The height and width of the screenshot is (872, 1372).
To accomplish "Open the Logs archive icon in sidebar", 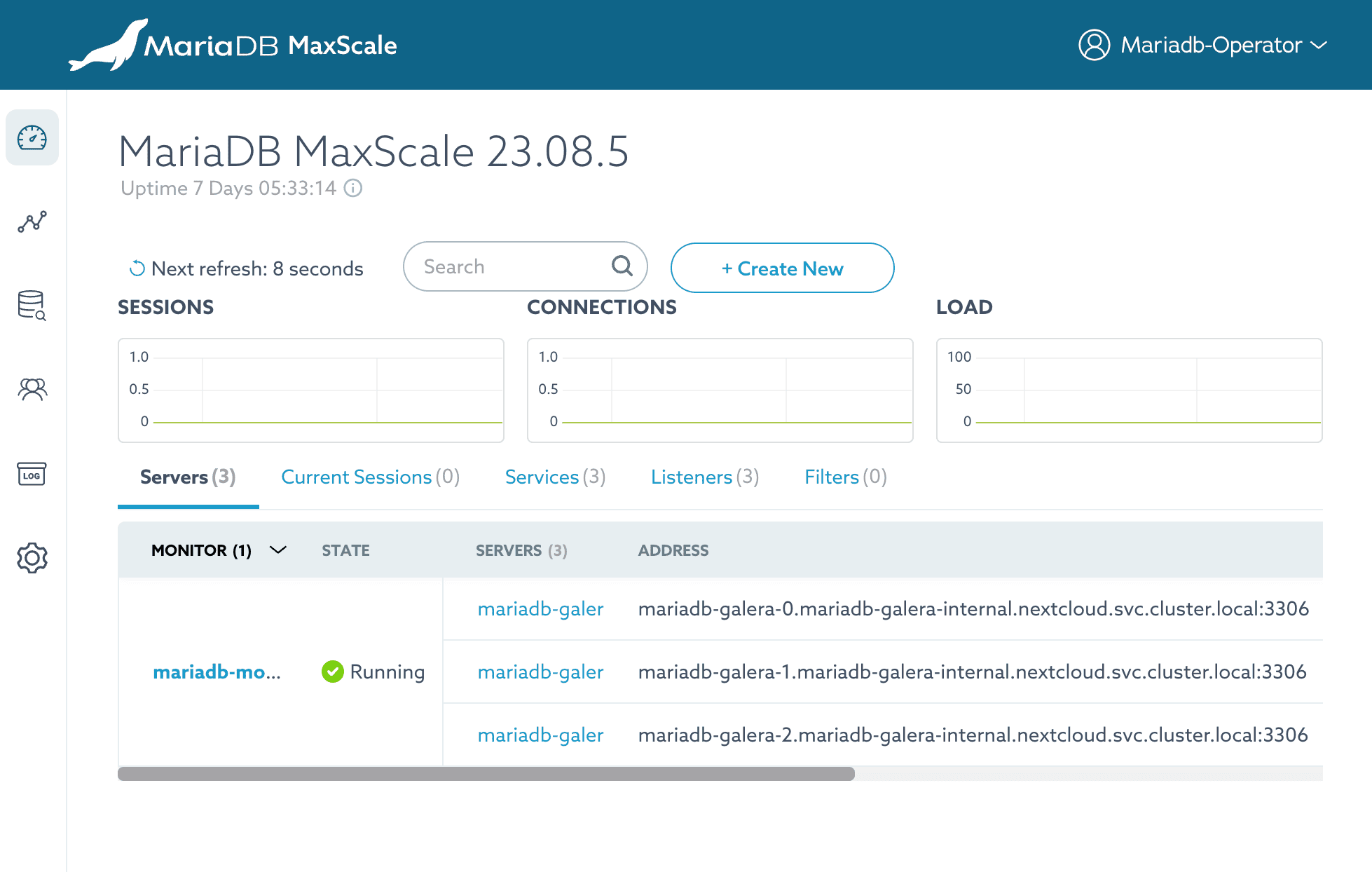I will click(x=32, y=474).
